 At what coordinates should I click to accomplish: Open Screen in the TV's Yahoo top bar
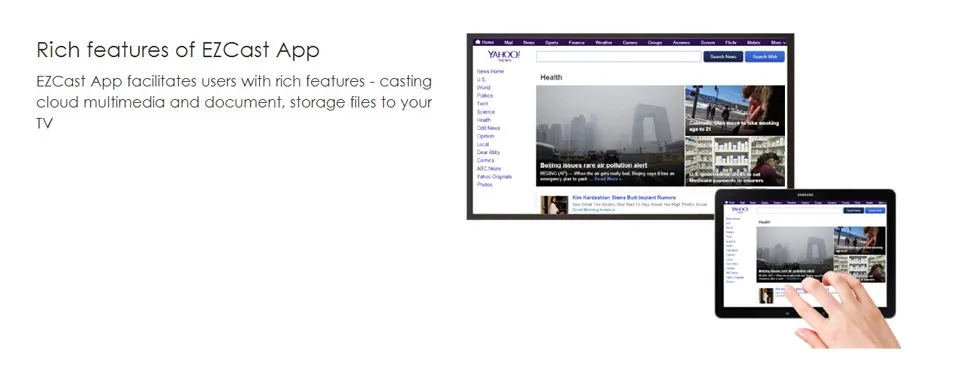tap(708, 43)
